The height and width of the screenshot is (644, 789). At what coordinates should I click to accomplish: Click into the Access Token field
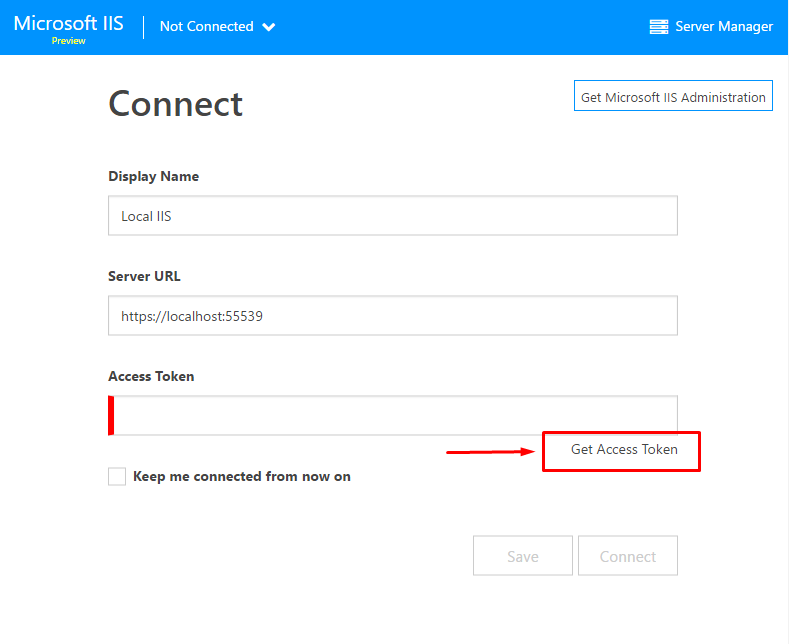point(392,415)
